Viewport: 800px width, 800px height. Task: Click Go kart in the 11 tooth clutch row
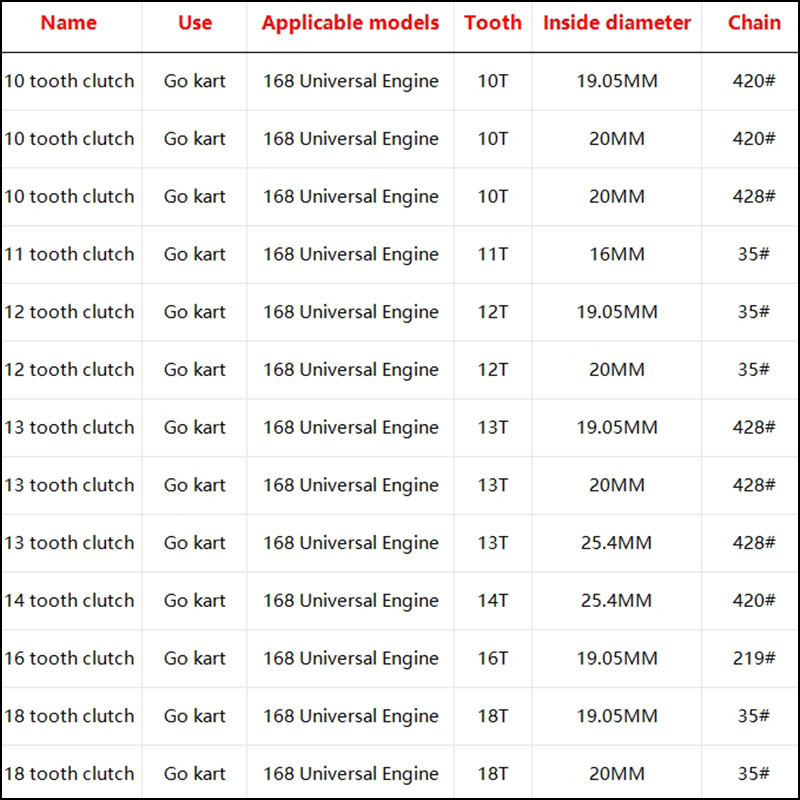click(x=194, y=254)
